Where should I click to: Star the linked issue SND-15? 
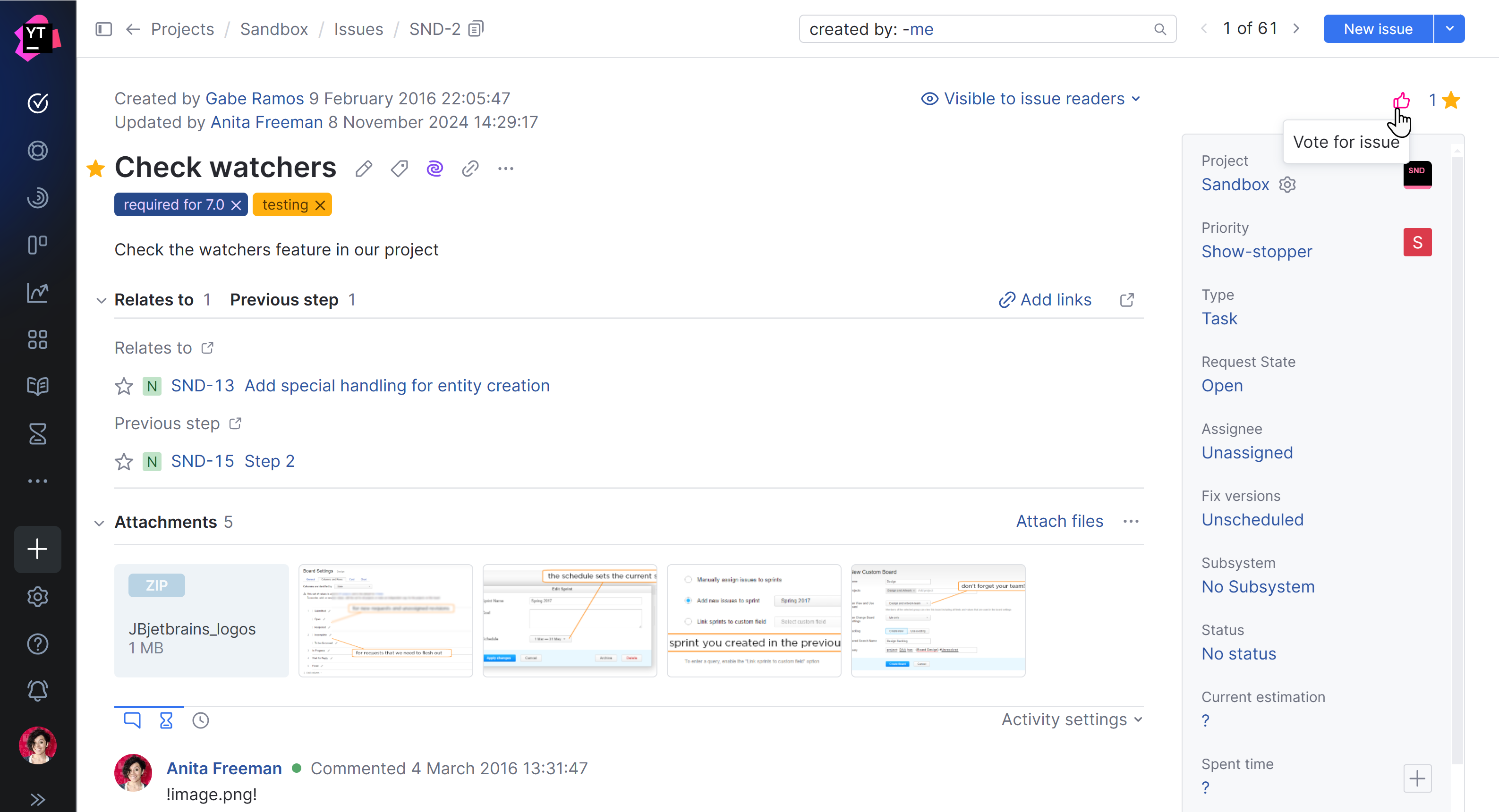click(124, 462)
